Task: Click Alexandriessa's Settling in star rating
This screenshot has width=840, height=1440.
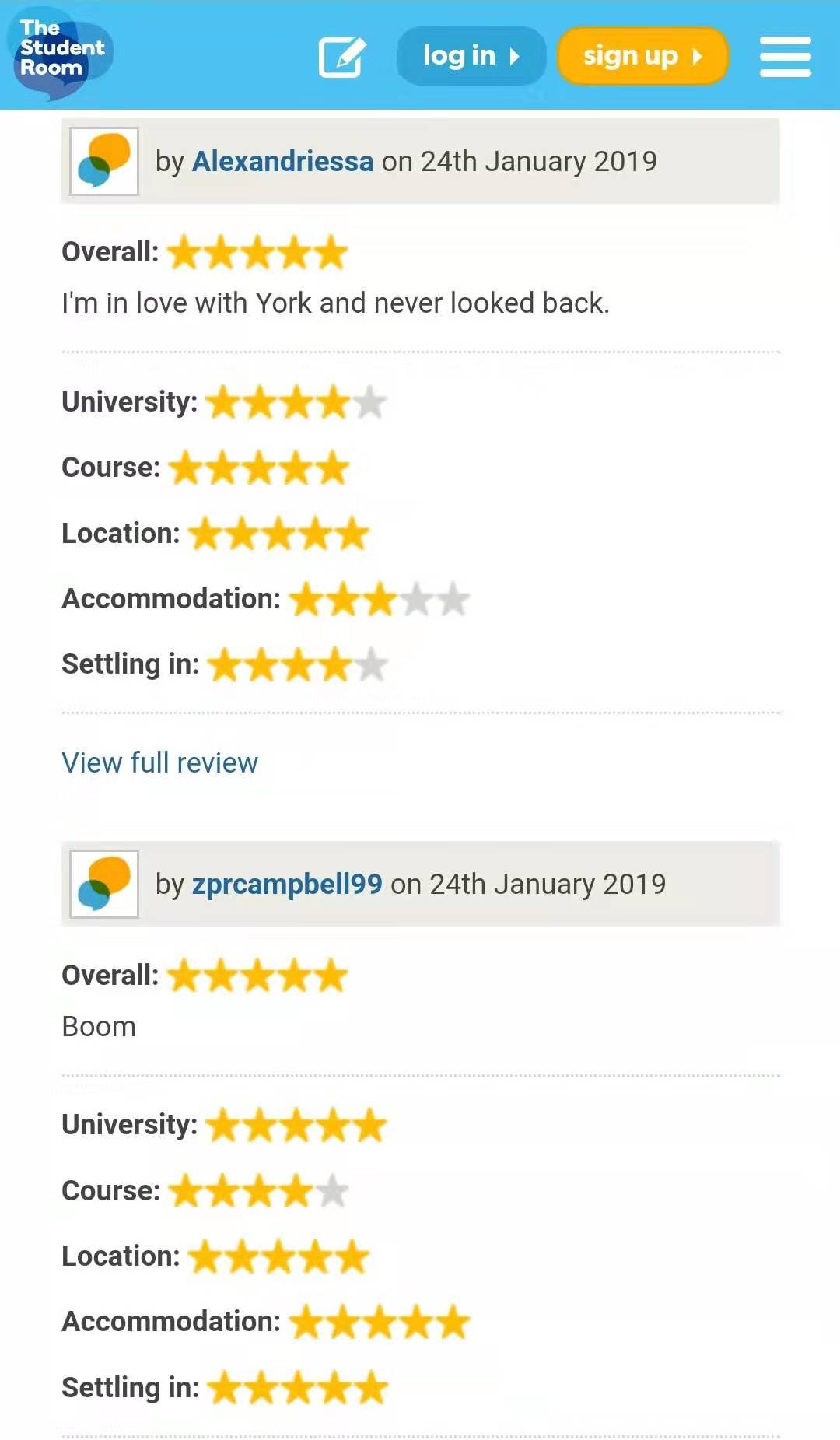Action: click(x=298, y=665)
